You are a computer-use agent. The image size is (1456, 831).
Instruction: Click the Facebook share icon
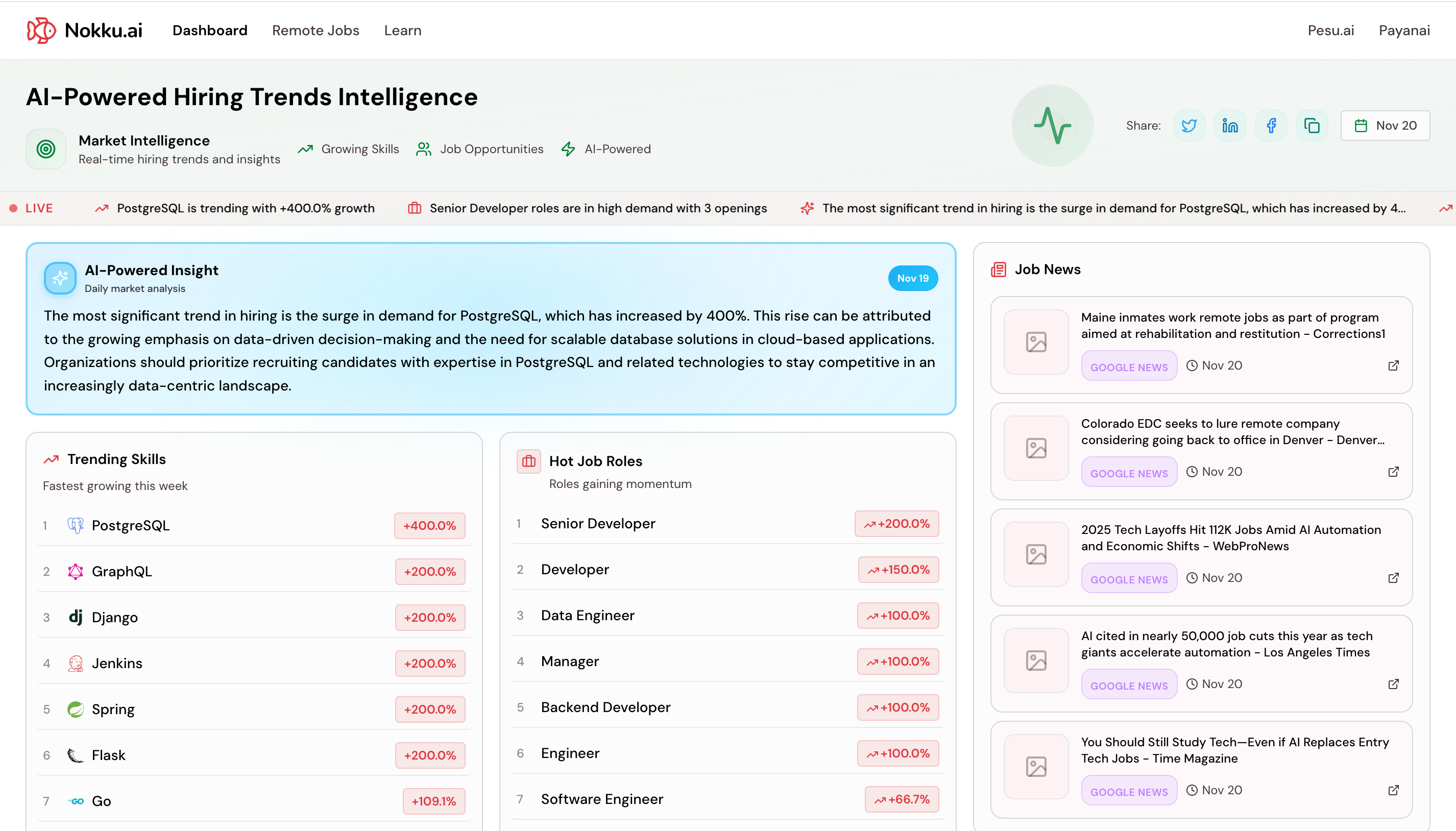[x=1271, y=126]
